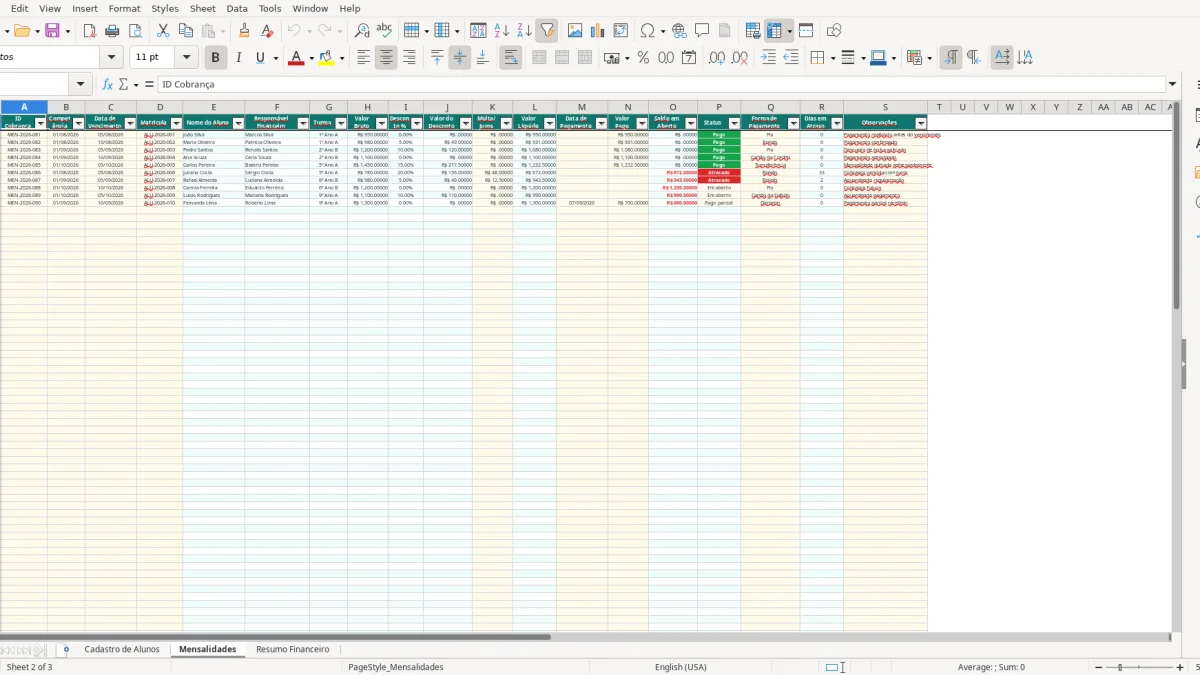Screen dimensions: 1200x675
Task: Click Insert Hyperlink globe icon
Action: tap(679, 30)
